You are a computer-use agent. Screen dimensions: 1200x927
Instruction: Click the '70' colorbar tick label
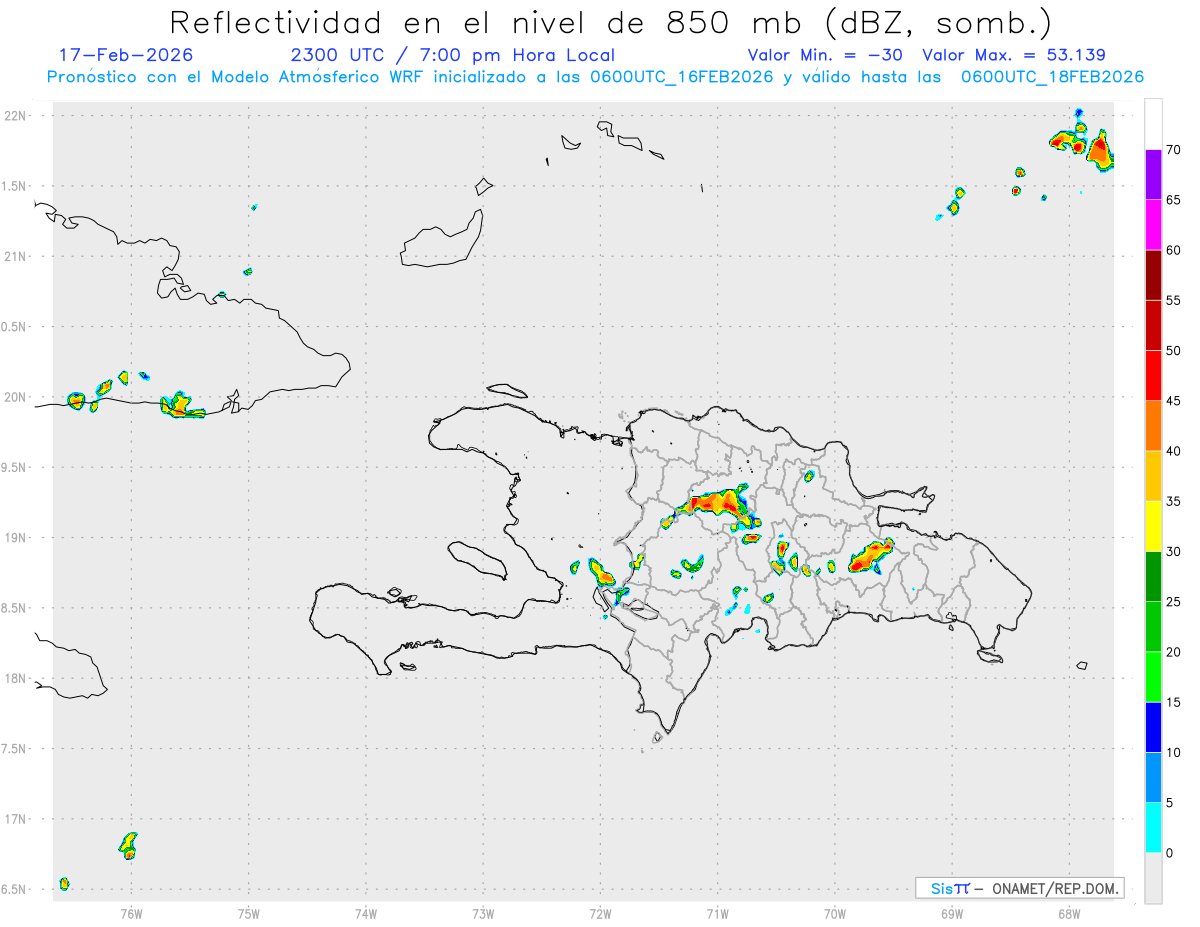click(x=1173, y=150)
